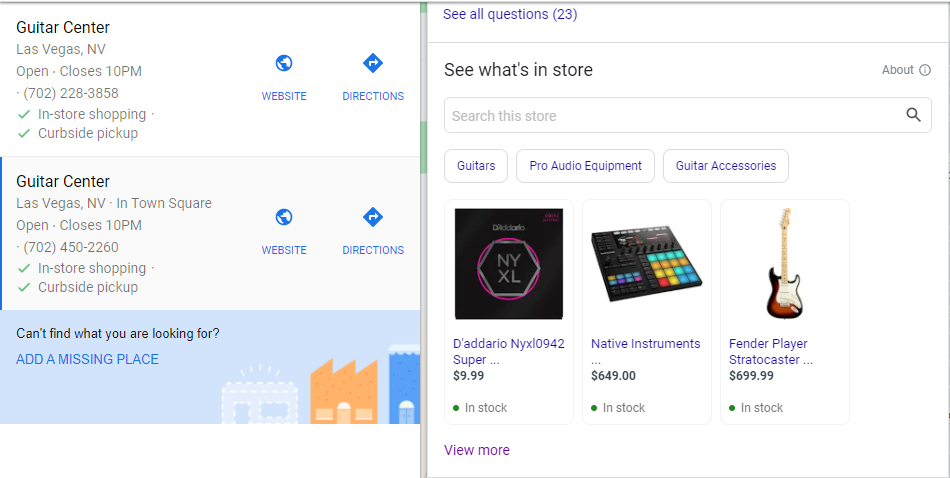Click the About label text
Viewport: 950px width, 478px height.
pyautogui.click(x=897, y=70)
